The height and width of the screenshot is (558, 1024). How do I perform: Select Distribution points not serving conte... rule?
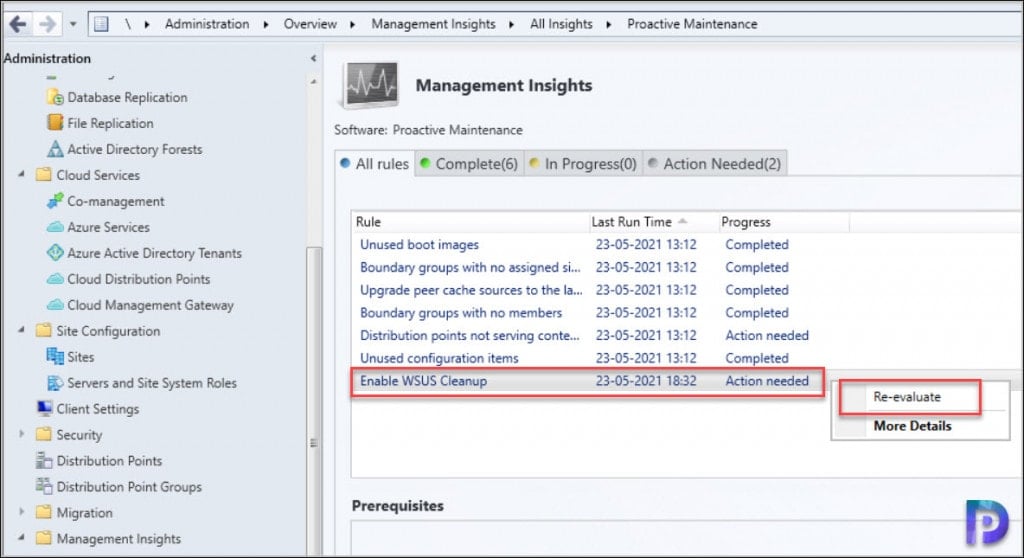pos(470,336)
